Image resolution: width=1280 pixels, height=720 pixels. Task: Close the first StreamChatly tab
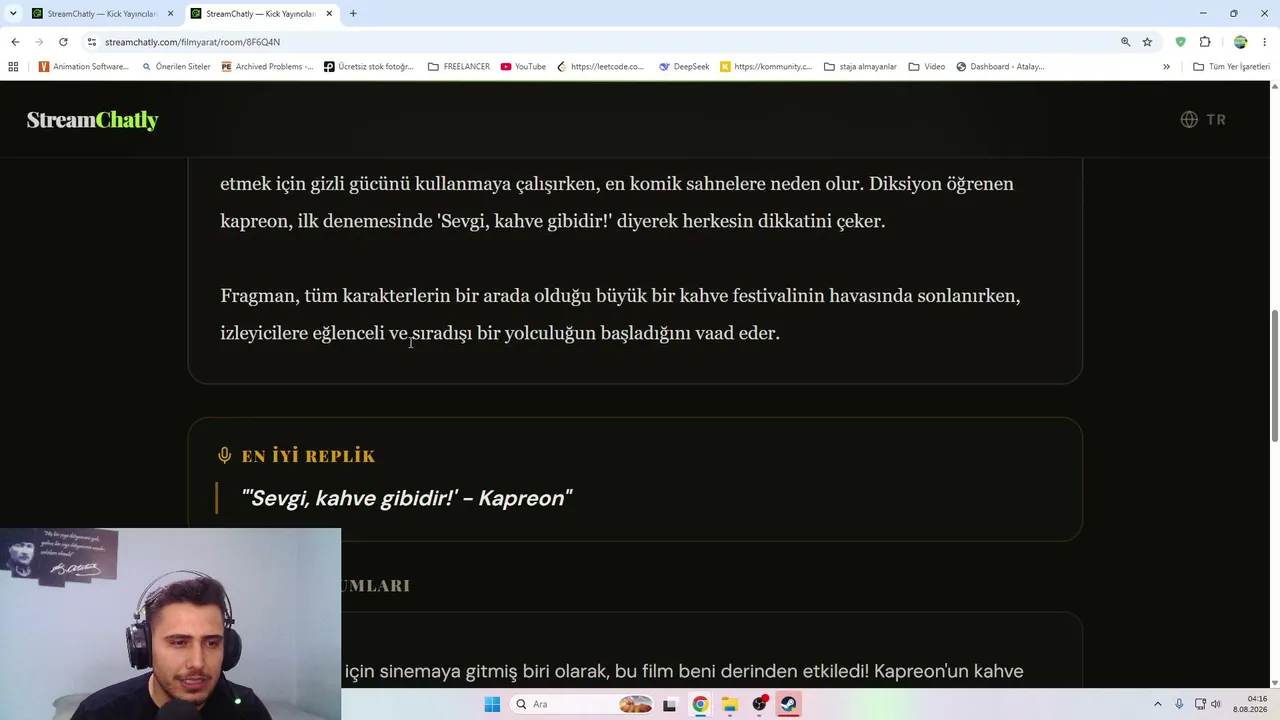[170, 14]
